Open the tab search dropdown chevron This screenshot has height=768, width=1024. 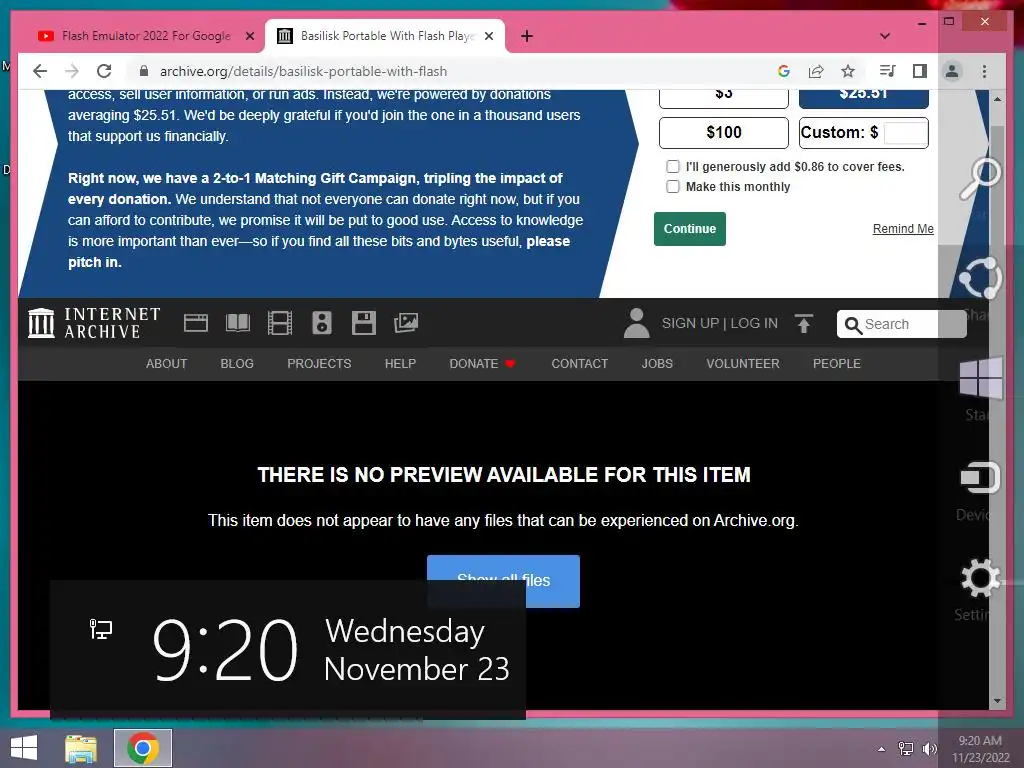(x=885, y=36)
